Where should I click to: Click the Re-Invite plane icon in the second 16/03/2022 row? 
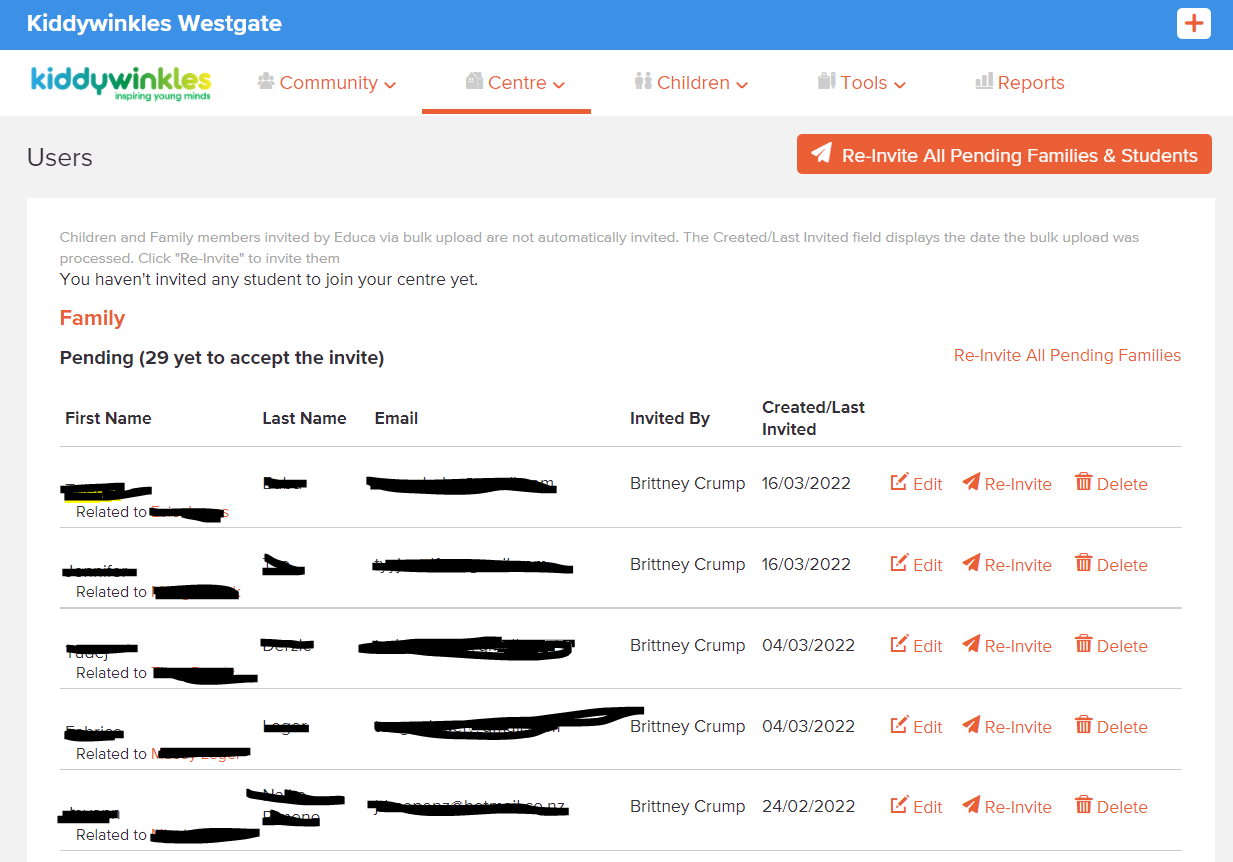click(971, 563)
